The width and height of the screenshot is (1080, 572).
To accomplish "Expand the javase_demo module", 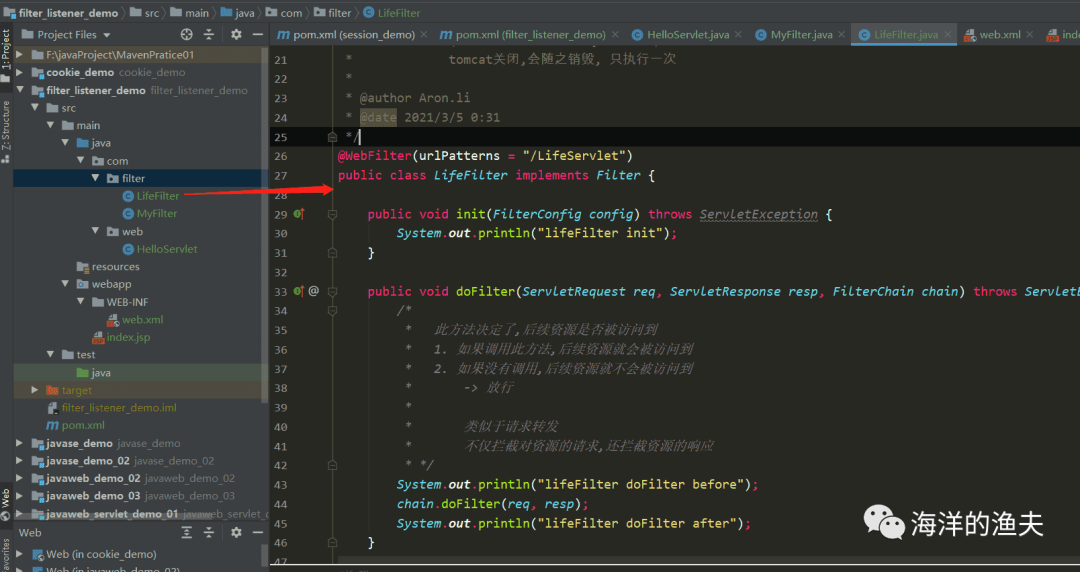I will pyautogui.click(x=20, y=443).
